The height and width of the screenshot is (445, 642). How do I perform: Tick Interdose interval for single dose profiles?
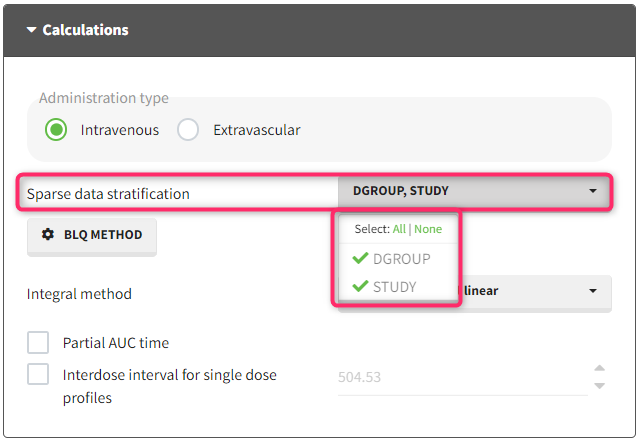click(x=38, y=375)
